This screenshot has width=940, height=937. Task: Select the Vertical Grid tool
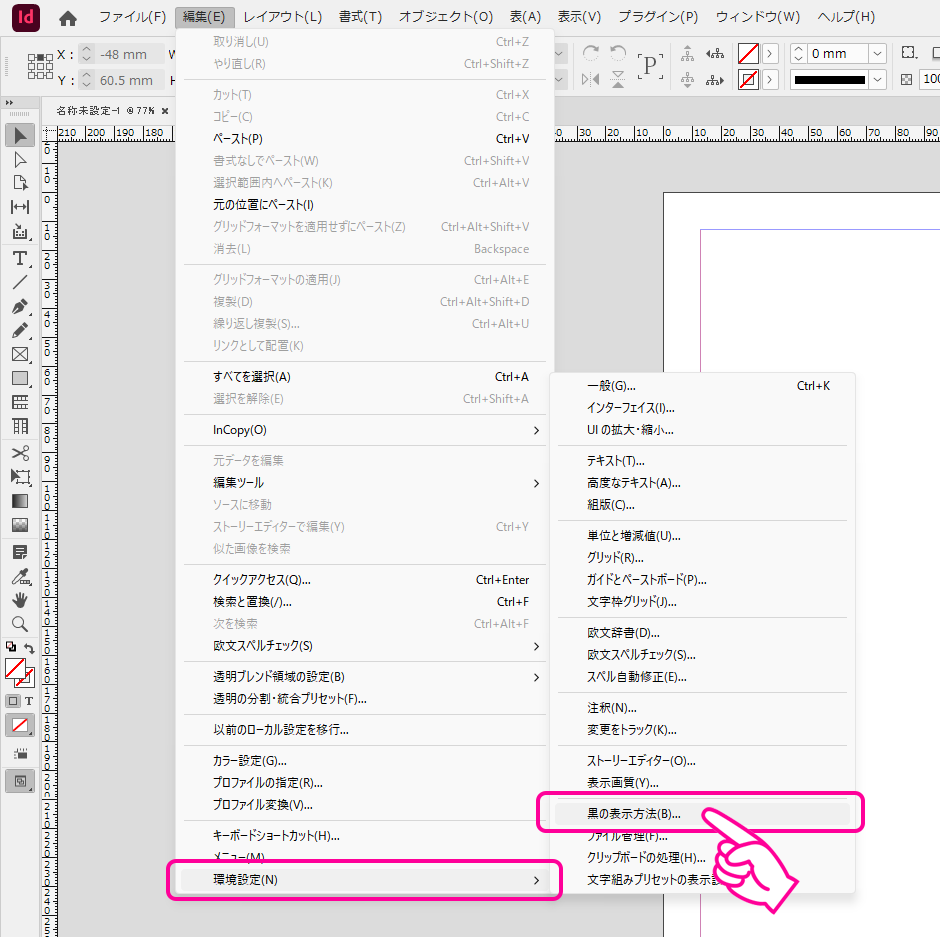pos(20,426)
